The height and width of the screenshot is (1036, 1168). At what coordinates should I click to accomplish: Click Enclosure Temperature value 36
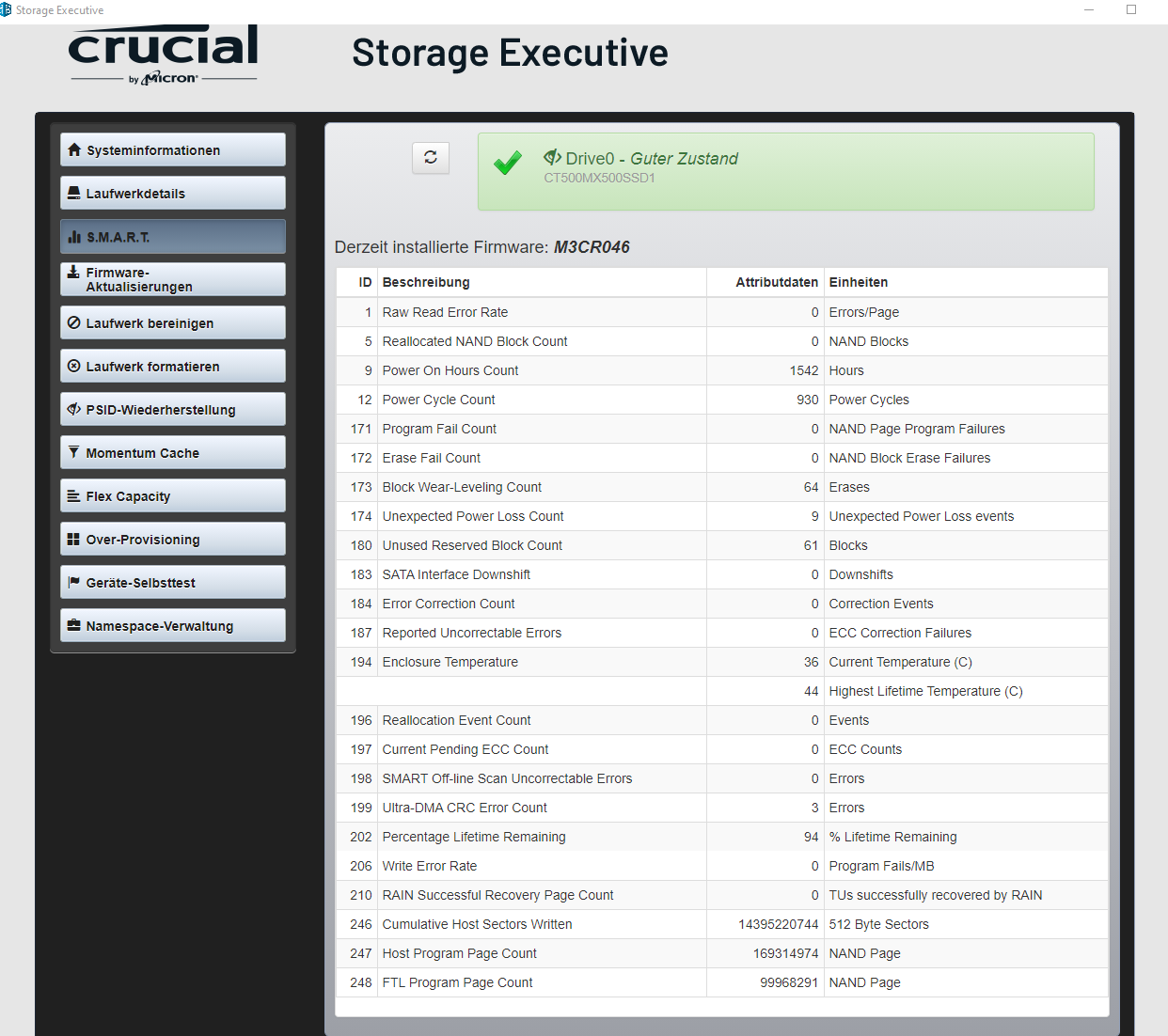[x=811, y=662]
